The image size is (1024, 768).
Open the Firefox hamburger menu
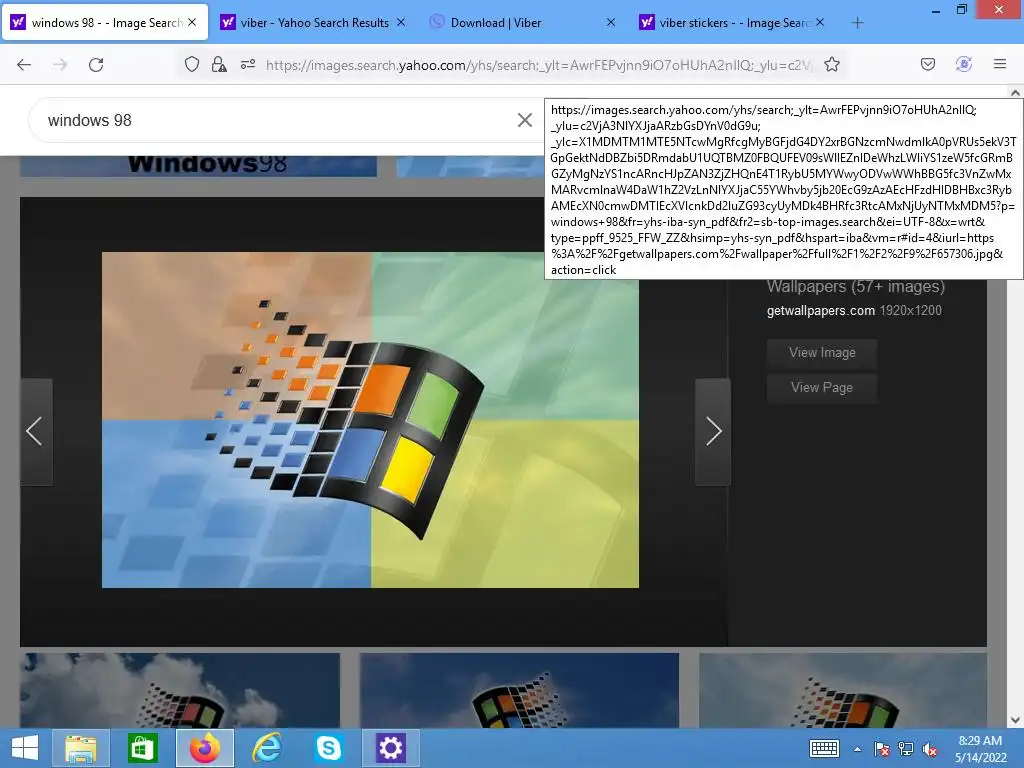coord(1000,64)
